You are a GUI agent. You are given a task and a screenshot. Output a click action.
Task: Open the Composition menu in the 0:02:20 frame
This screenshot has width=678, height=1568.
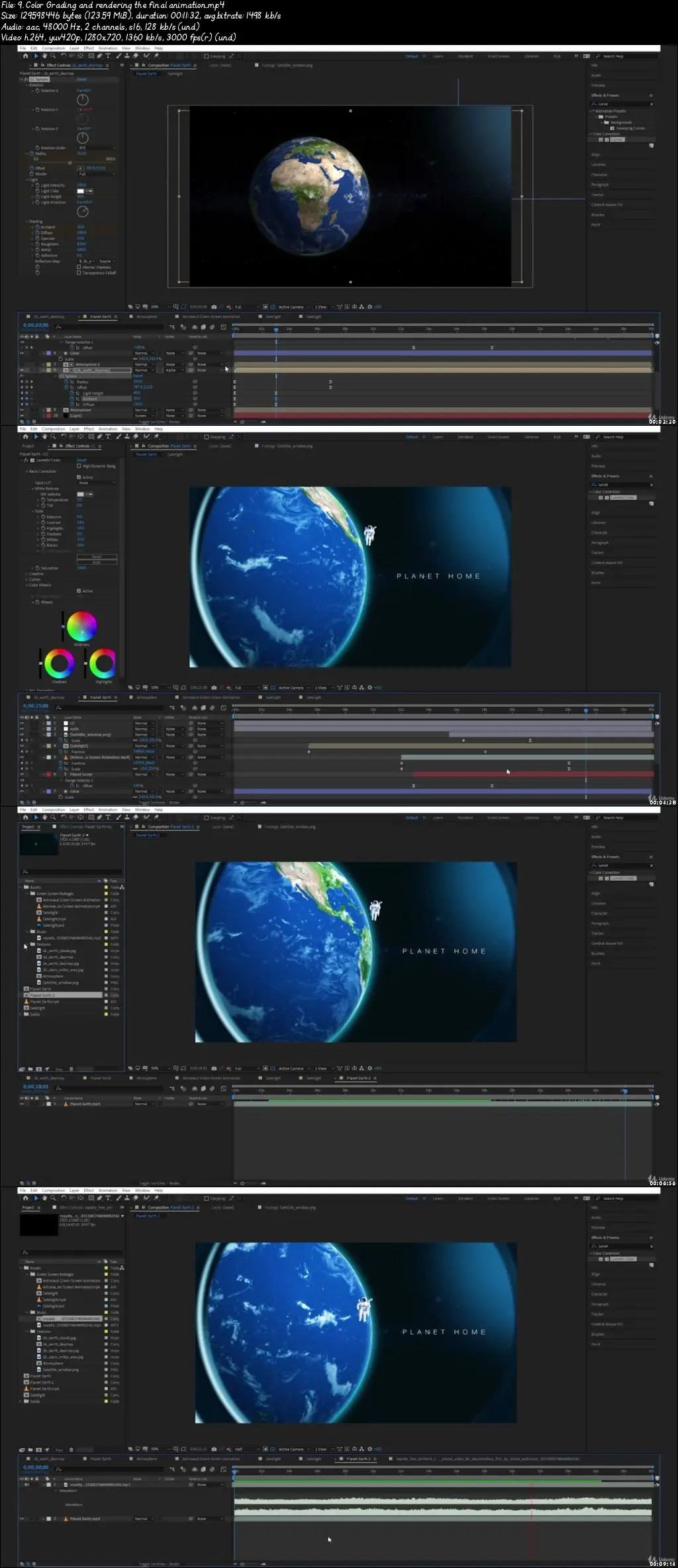click(54, 48)
